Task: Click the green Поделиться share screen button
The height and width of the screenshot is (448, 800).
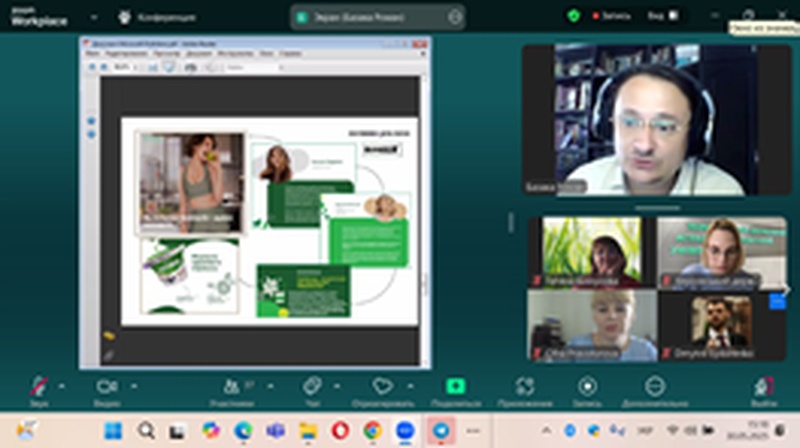Action: click(x=456, y=386)
